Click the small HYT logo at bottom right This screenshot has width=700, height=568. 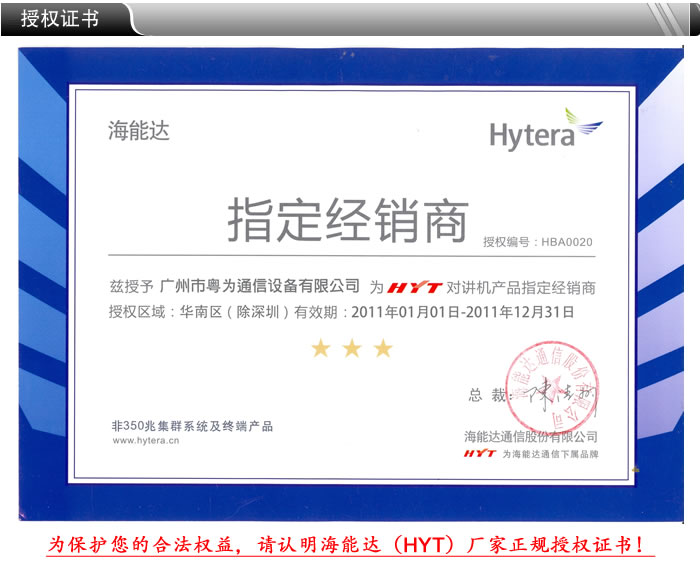point(480,454)
